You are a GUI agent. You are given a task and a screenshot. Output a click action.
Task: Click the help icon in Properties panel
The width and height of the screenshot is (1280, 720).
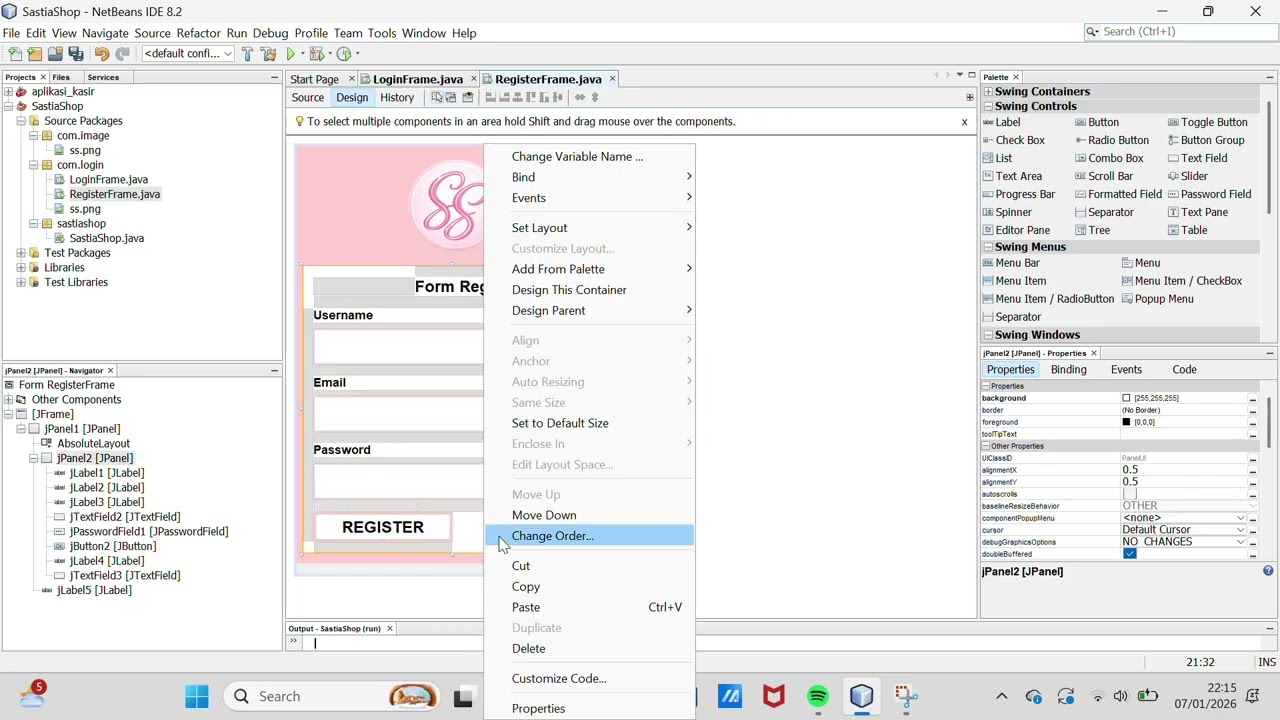[x=1268, y=571]
